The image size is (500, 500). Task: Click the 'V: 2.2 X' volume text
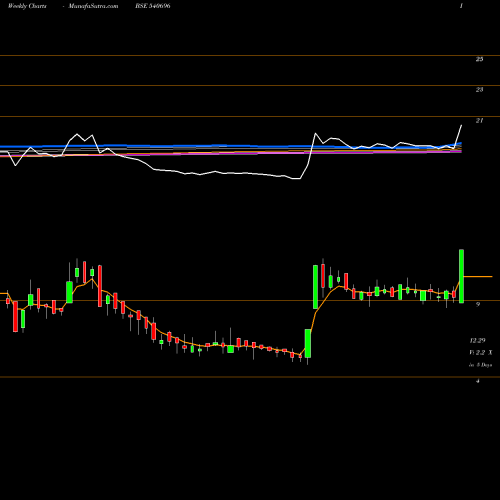(480, 352)
